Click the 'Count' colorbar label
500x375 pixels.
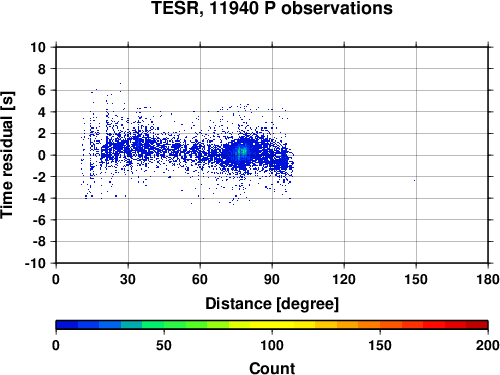272,368
